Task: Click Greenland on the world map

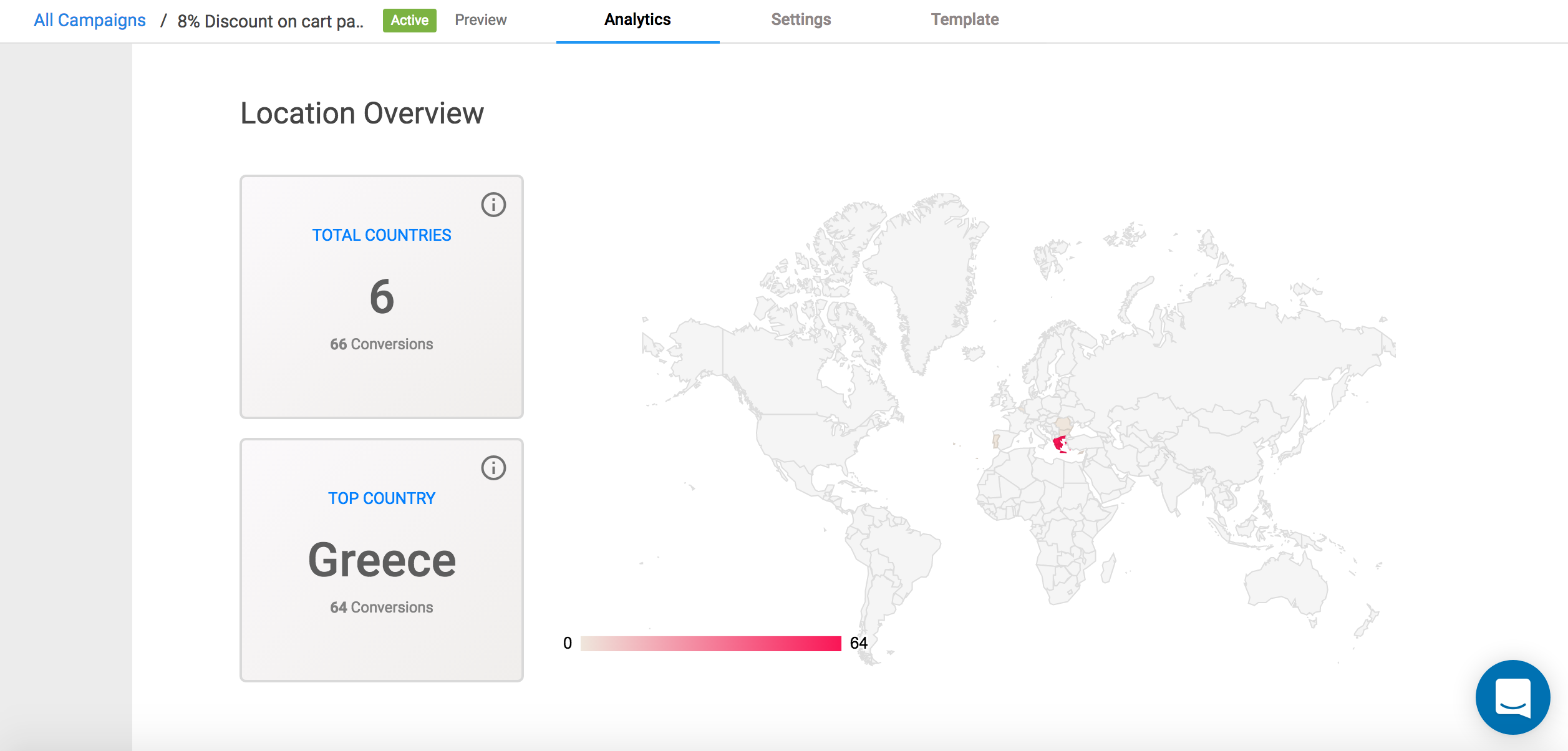Action: (926, 274)
